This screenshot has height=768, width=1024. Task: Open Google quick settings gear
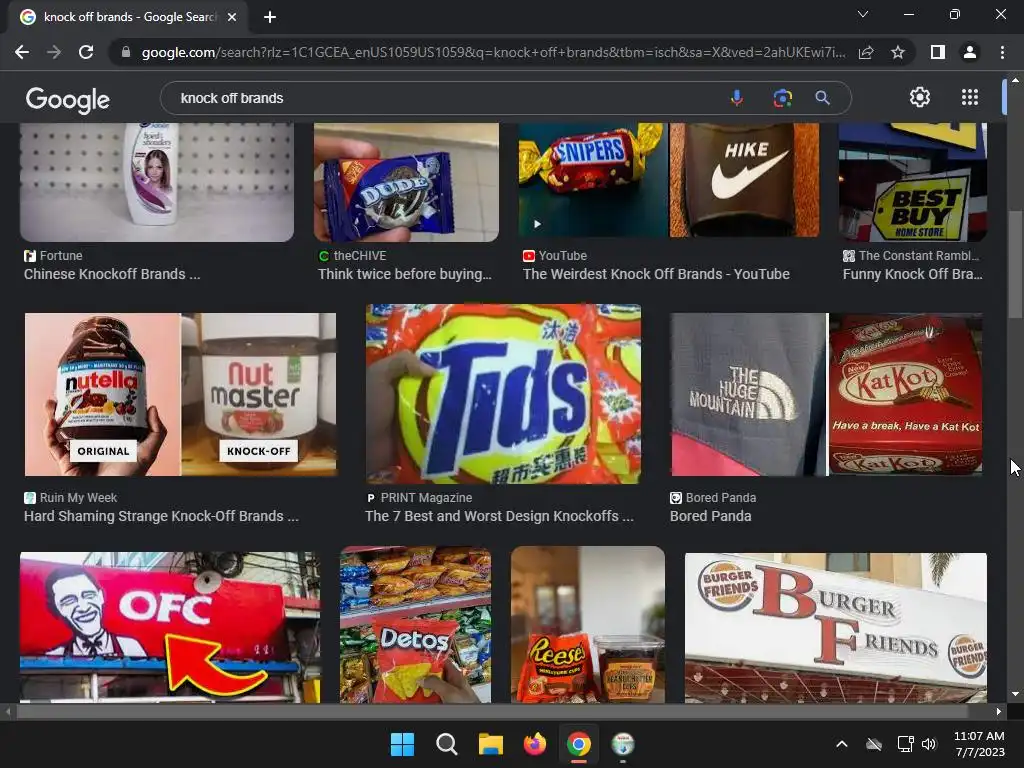click(920, 97)
